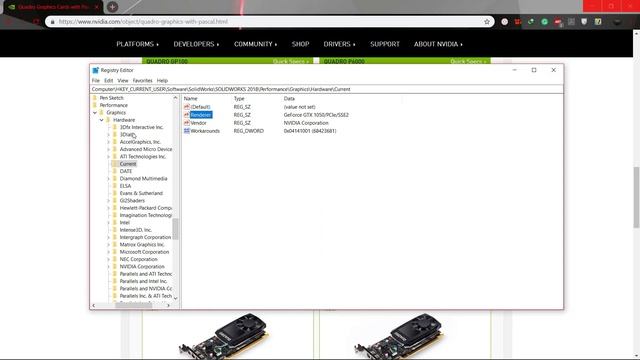The width and height of the screenshot is (640, 360).
Task: Expand the Advanced Micro Devices key
Action: coord(109,149)
